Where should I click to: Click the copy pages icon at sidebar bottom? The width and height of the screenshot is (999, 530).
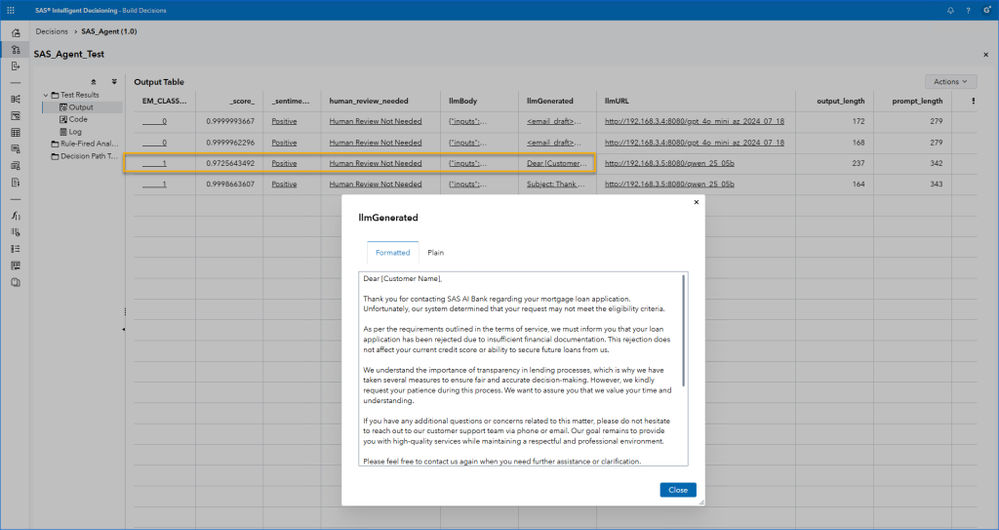click(15, 282)
